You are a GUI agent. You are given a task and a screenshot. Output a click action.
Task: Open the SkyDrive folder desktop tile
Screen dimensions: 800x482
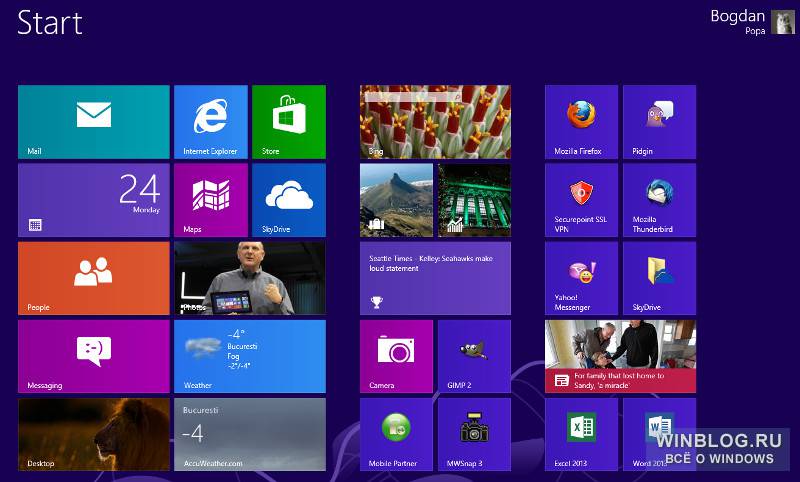[x=660, y=278]
